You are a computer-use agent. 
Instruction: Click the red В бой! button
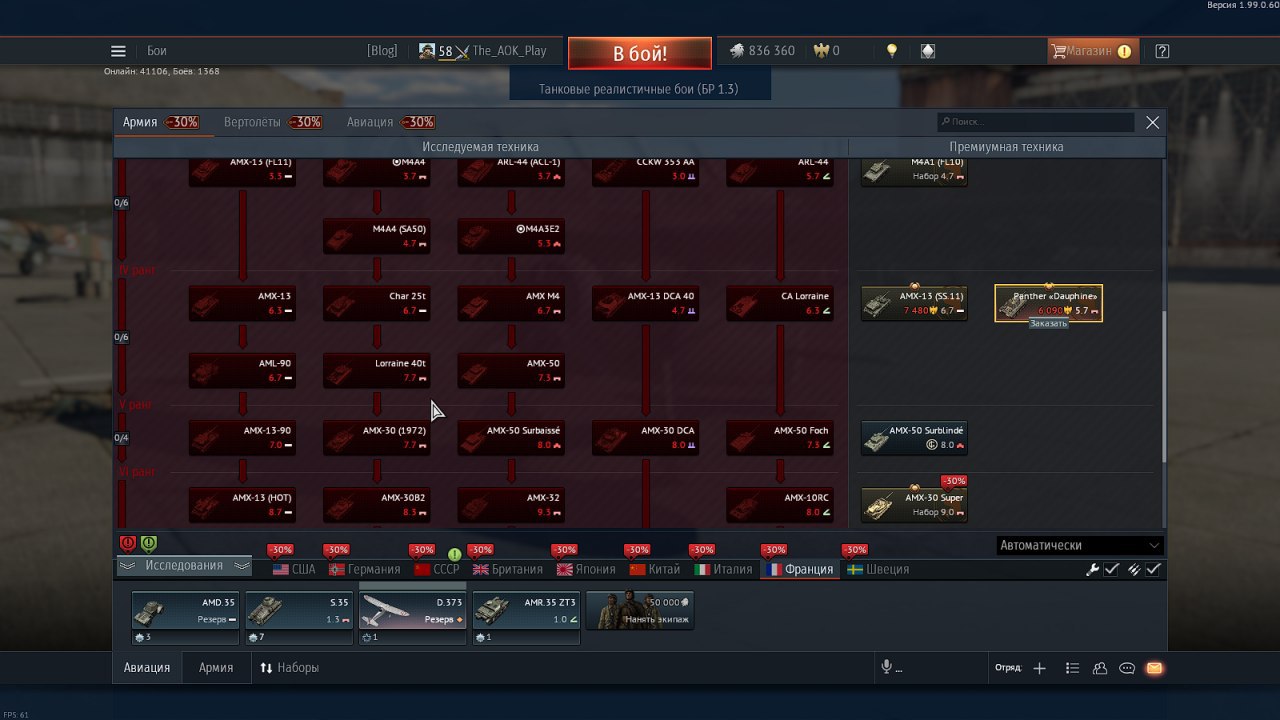click(640, 53)
